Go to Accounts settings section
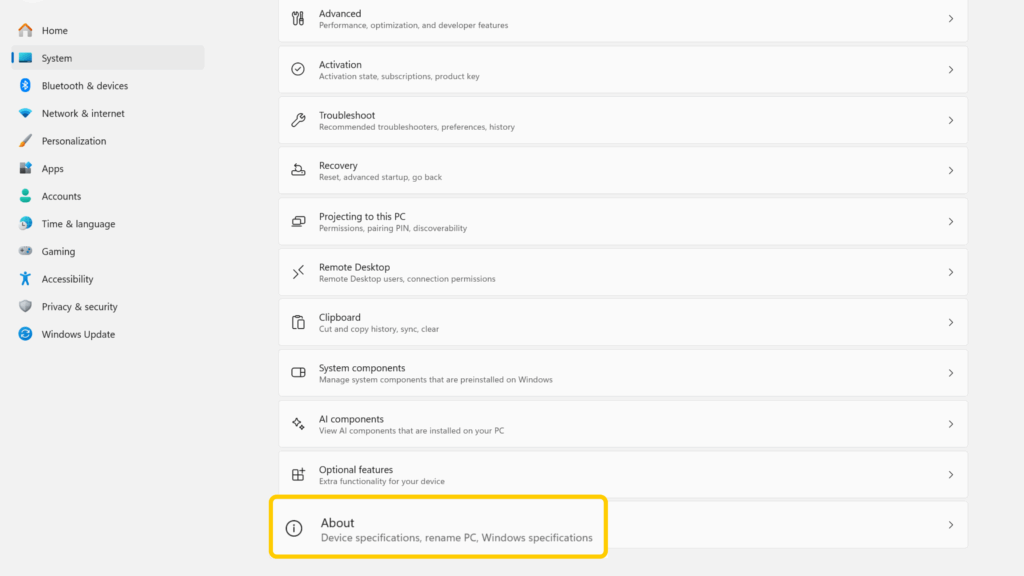The image size is (1024, 576). pyautogui.click(x=61, y=196)
